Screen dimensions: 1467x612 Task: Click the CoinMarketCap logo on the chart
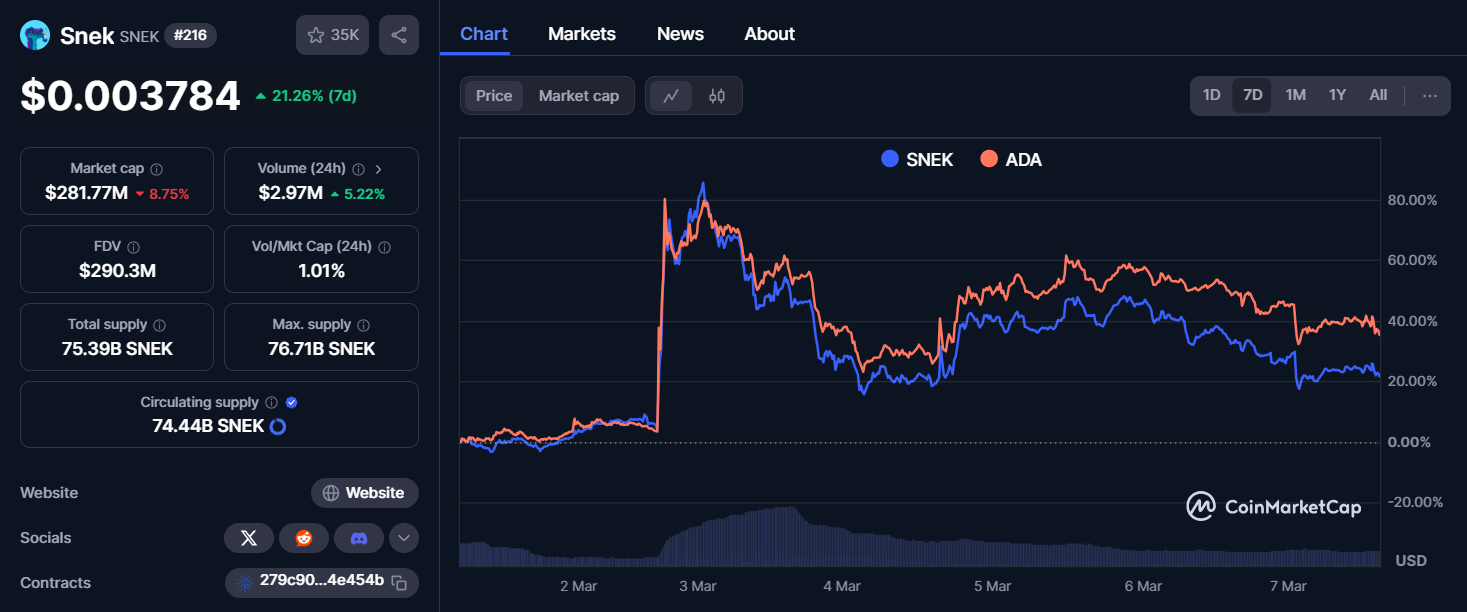1273,507
